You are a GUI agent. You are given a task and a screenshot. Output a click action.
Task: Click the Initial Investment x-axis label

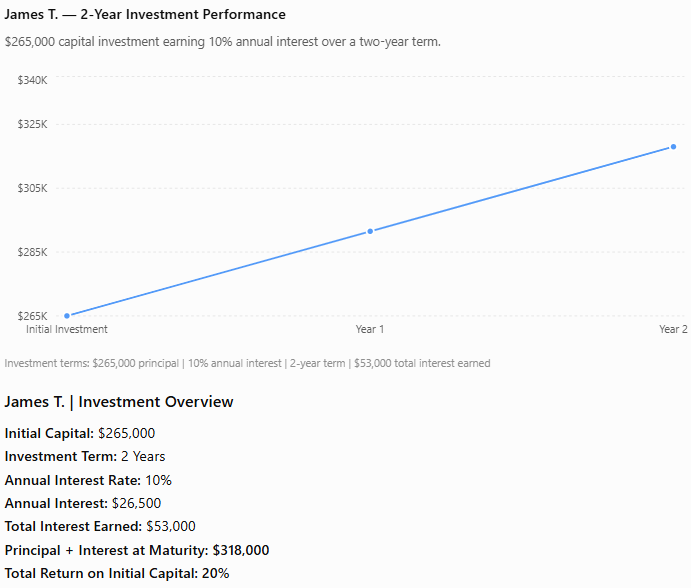pyautogui.click(x=67, y=329)
